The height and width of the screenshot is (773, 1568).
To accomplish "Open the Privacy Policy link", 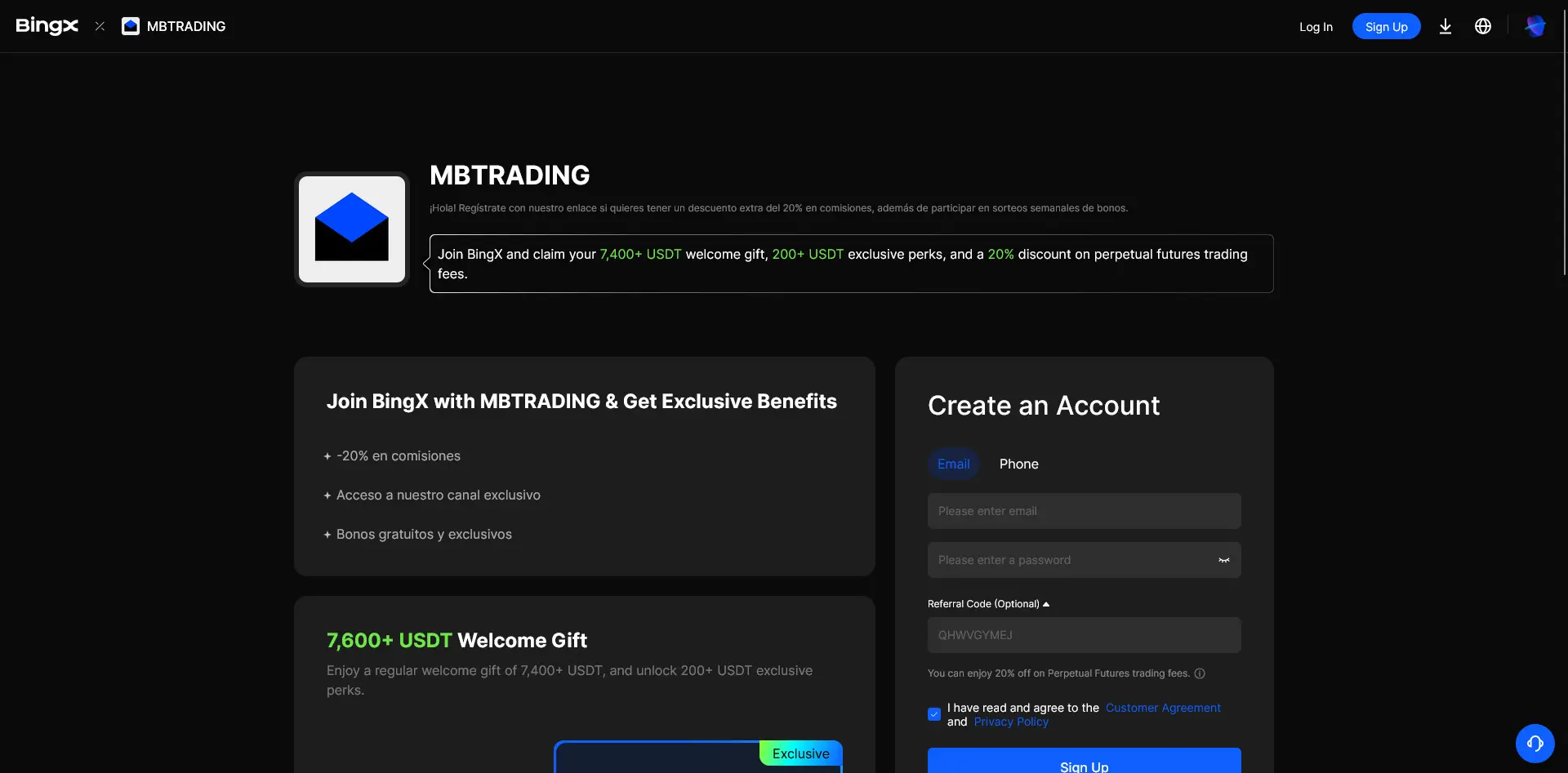I will coord(1011,722).
